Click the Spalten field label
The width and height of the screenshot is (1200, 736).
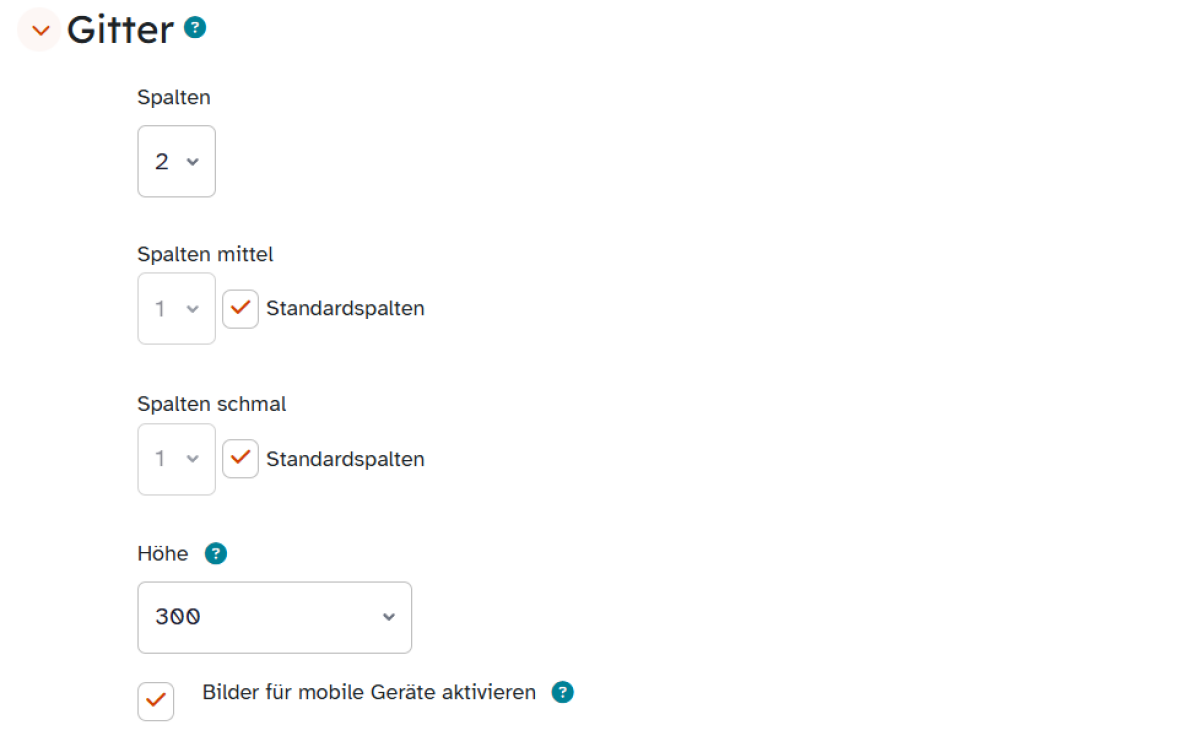[174, 98]
